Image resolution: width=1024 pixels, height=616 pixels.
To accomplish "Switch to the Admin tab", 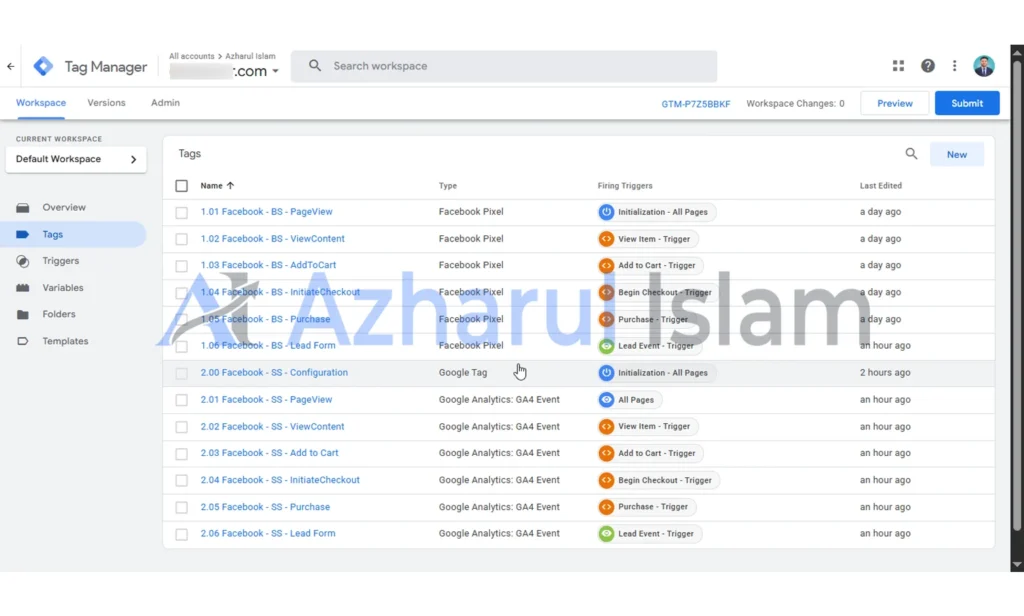I will (x=165, y=103).
